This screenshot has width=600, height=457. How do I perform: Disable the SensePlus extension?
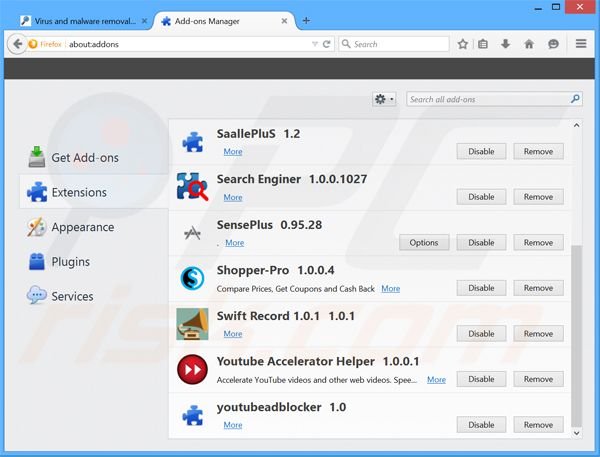481,242
